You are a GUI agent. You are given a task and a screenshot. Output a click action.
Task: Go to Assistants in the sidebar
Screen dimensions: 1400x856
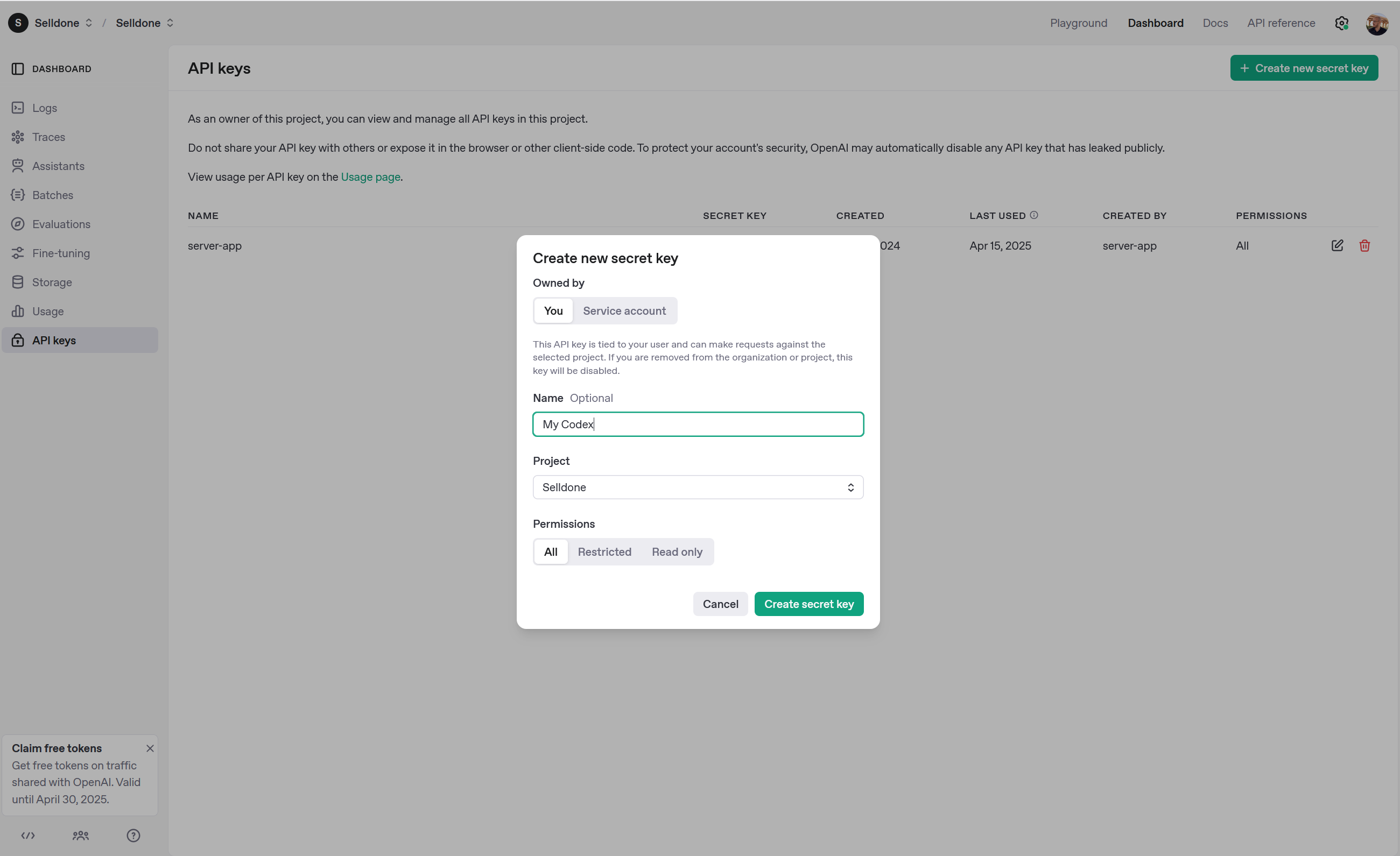click(x=80, y=166)
